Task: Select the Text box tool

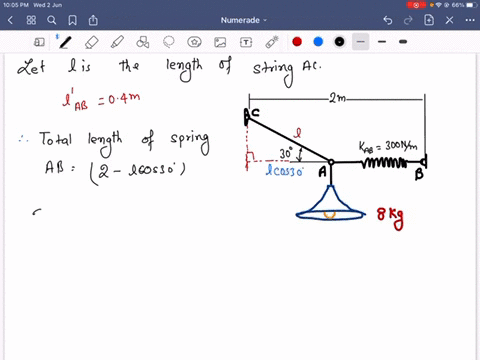Action: pos(246,42)
